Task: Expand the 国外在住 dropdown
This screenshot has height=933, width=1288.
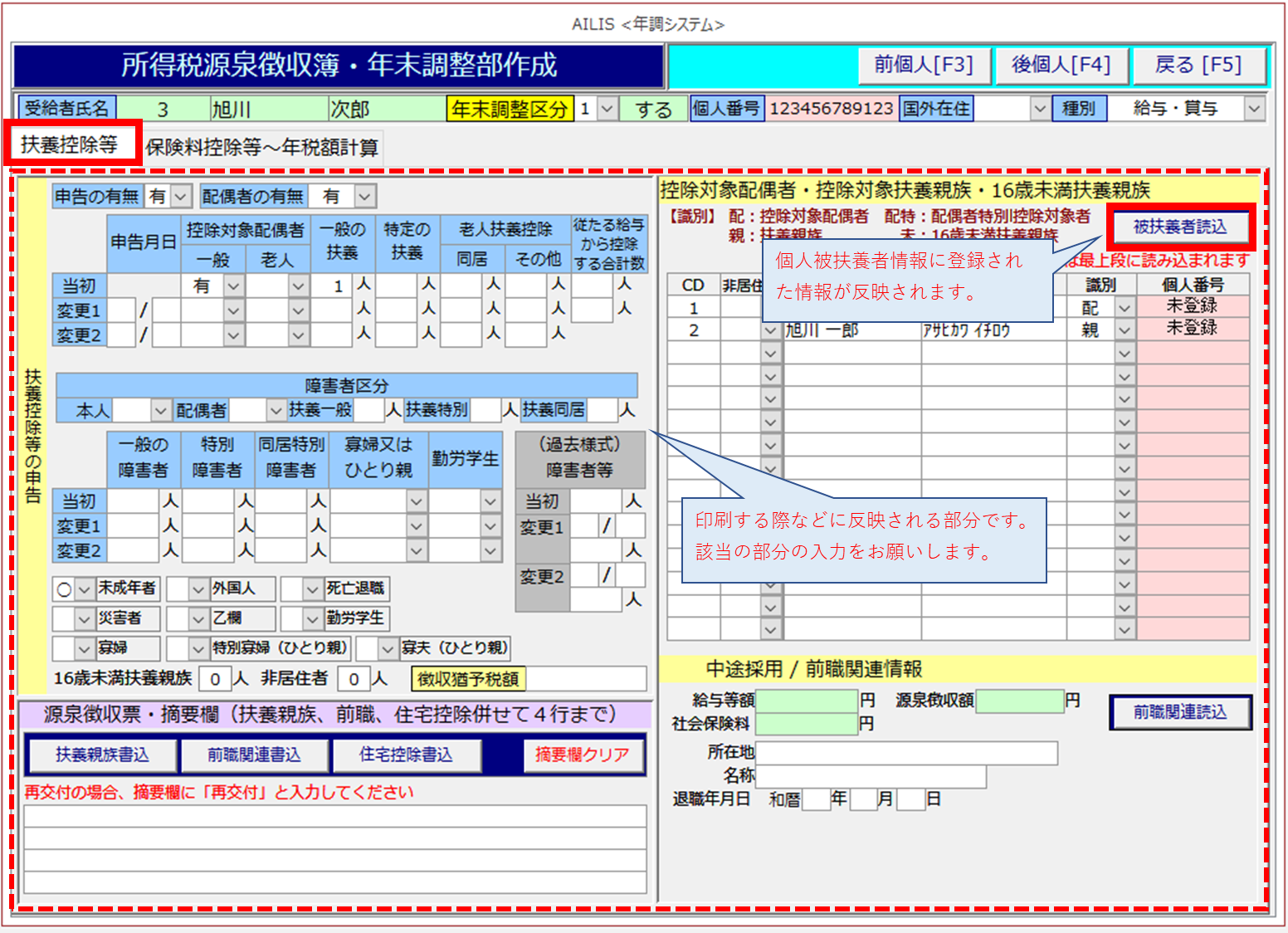Action: pyautogui.click(x=1039, y=109)
